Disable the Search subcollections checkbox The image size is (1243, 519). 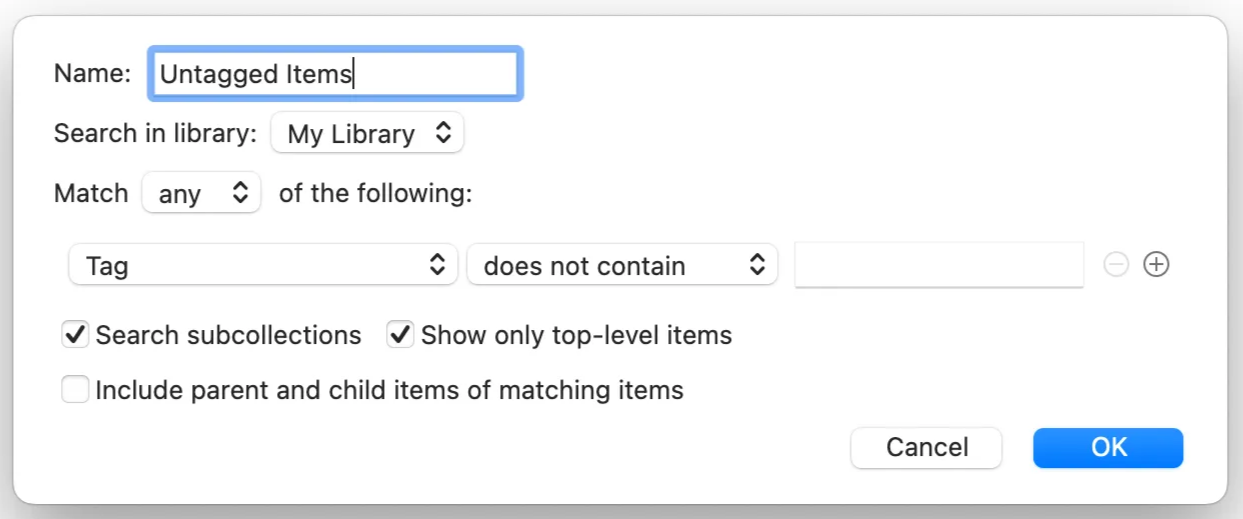(76, 335)
